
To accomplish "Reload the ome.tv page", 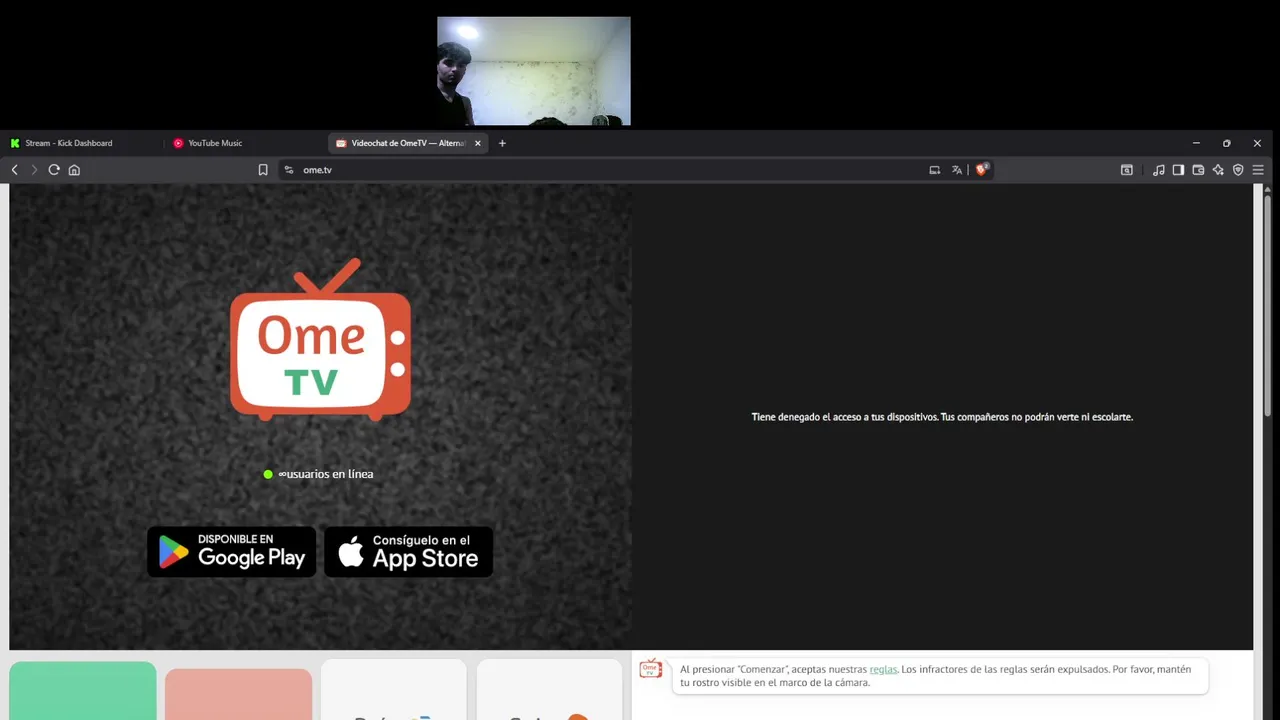I will click(54, 170).
